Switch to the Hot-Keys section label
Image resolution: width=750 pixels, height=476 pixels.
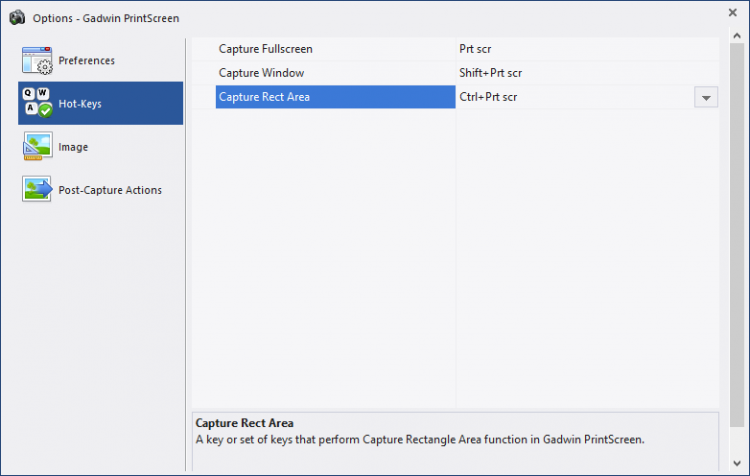pyautogui.click(x=80, y=104)
